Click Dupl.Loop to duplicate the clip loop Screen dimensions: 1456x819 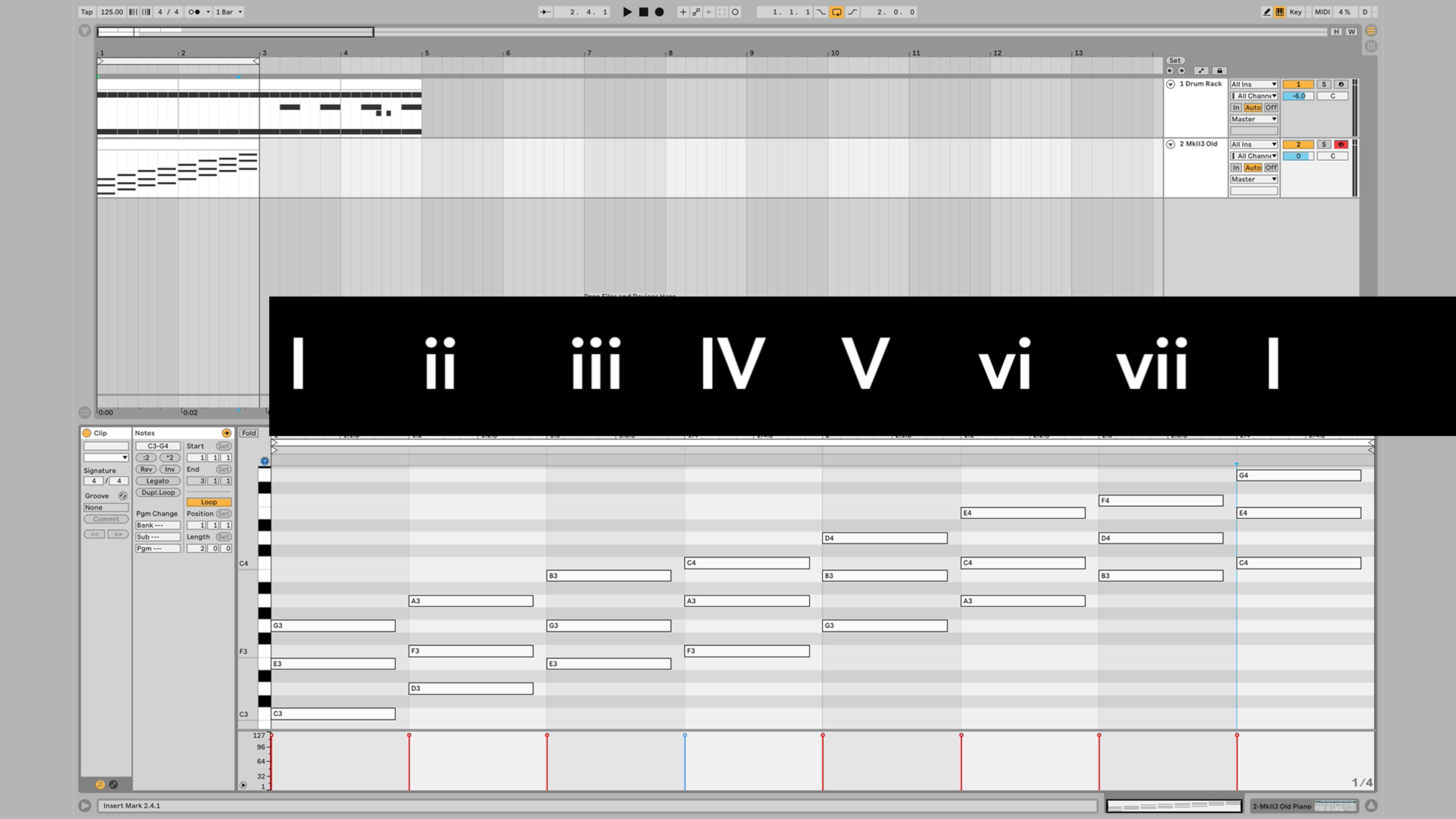(x=158, y=492)
